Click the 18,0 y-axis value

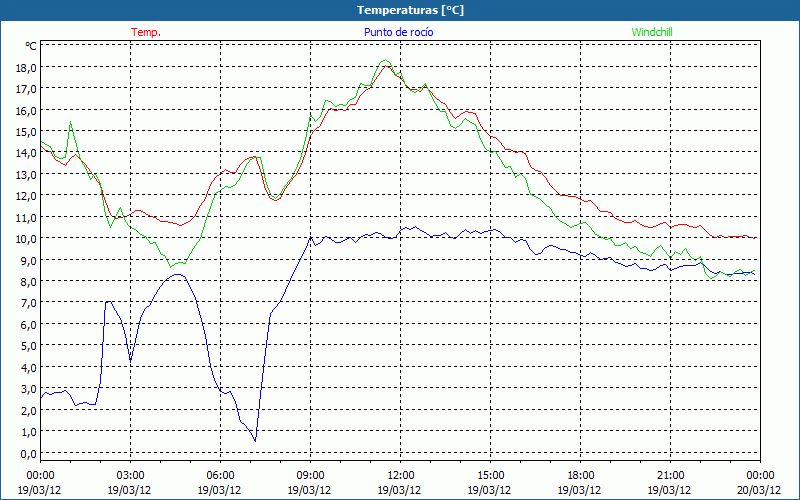click(27, 67)
